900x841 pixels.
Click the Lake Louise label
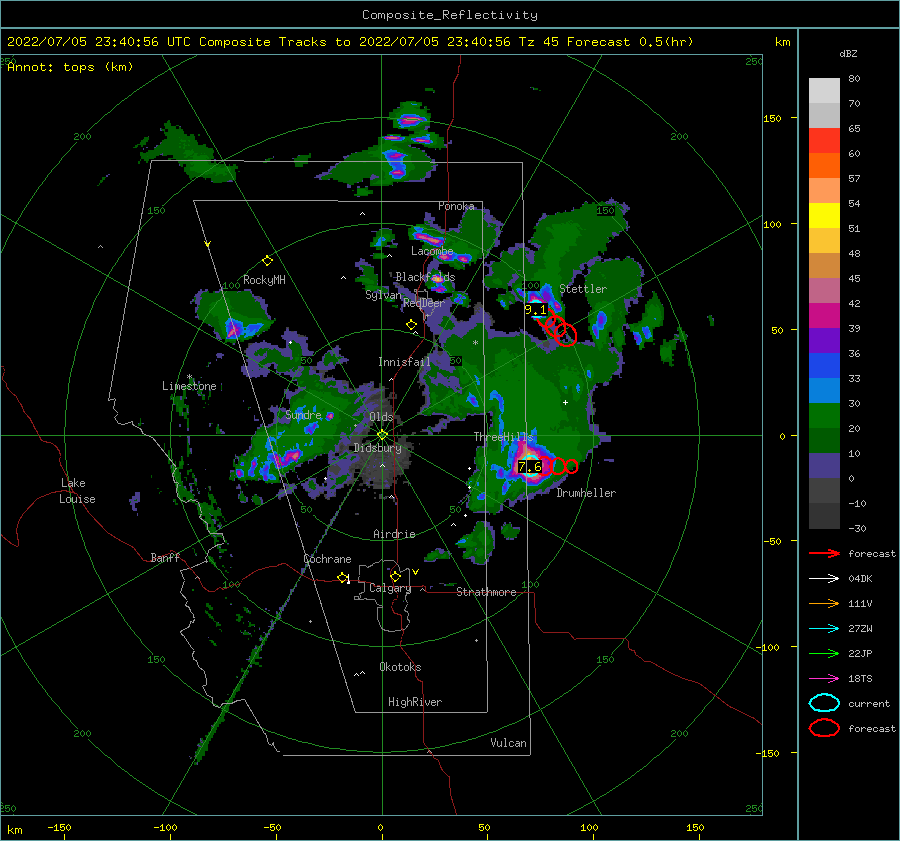click(x=77, y=491)
